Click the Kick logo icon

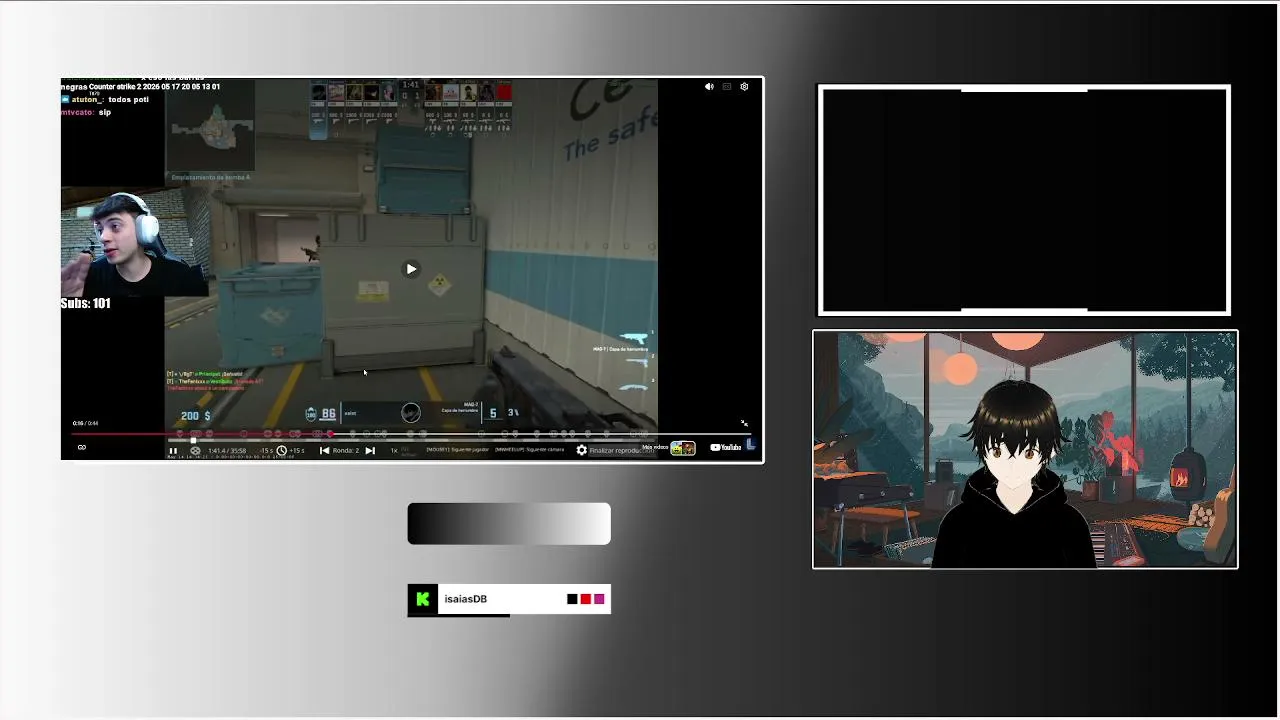pyautogui.click(x=423, y=599)
